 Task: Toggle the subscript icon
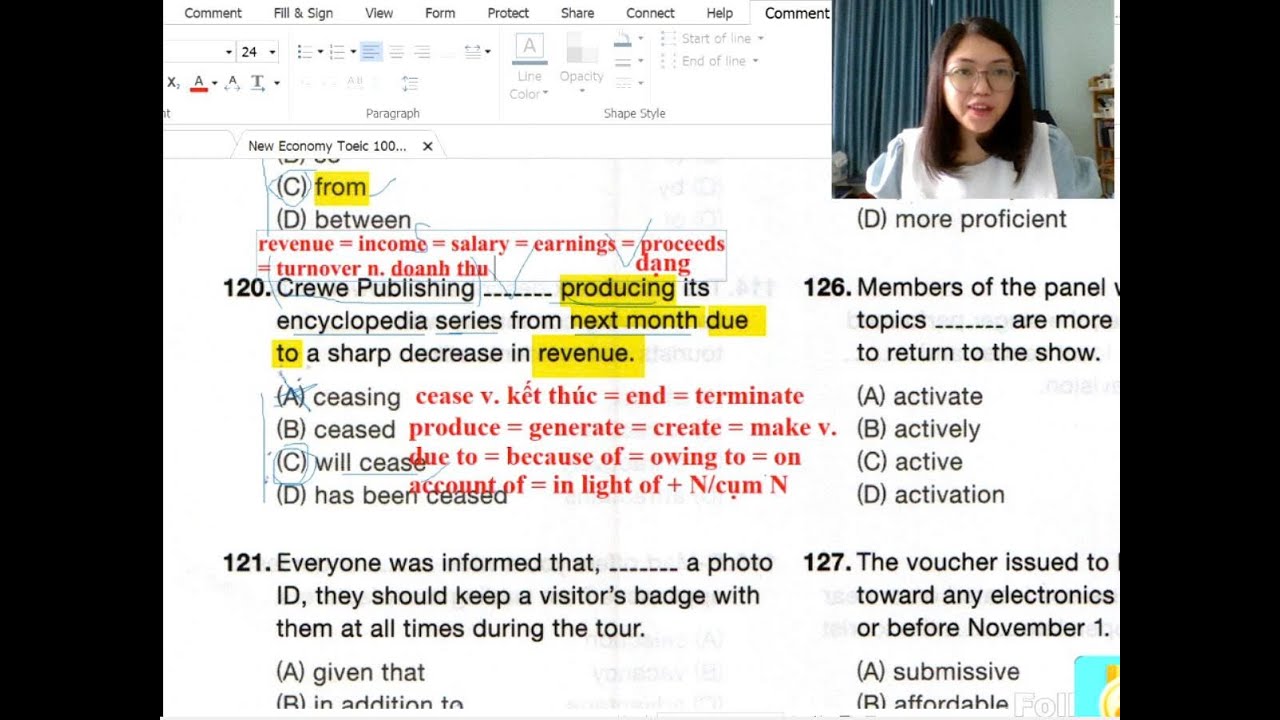(173, 82)
